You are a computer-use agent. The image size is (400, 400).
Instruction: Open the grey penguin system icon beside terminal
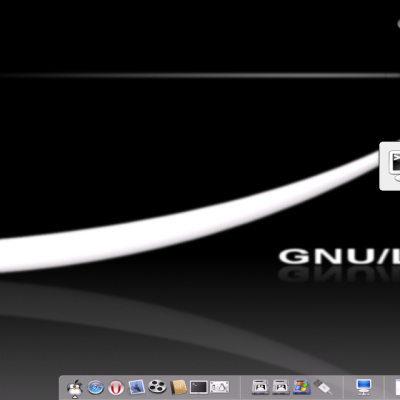click(219, 387)
